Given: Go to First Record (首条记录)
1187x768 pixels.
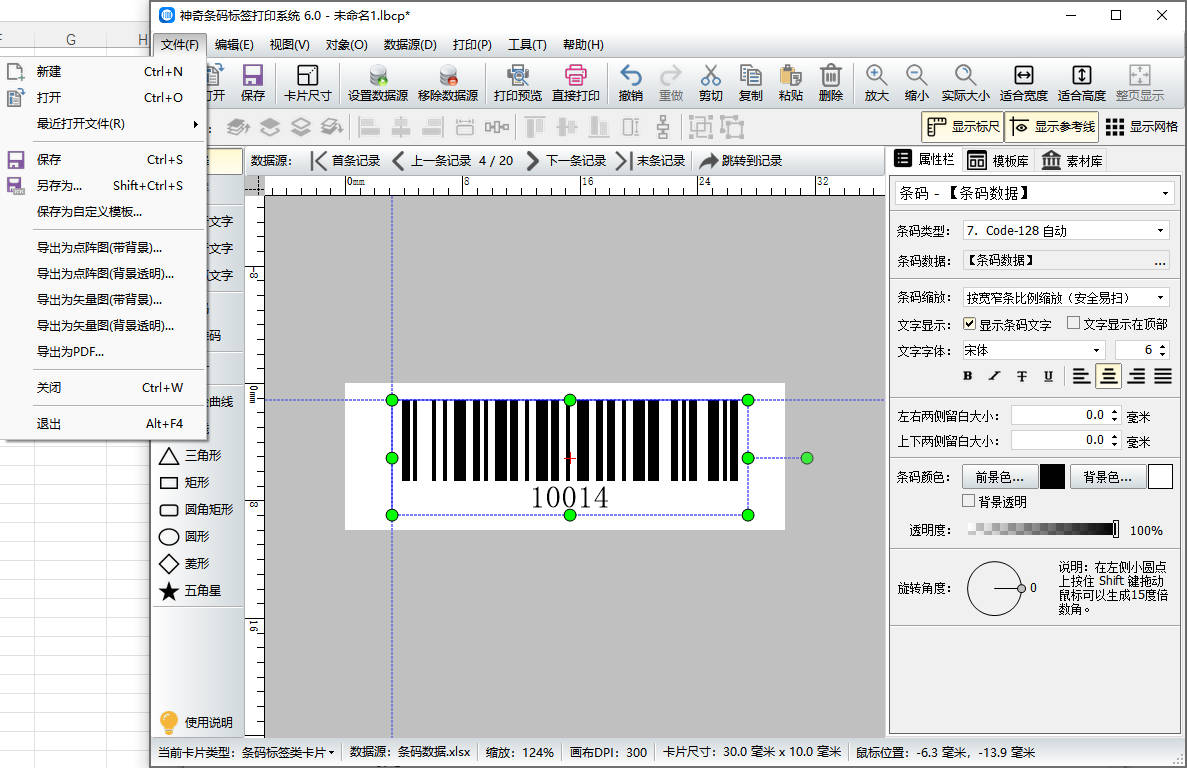Looking at the screenshot, I should (345, 160).
